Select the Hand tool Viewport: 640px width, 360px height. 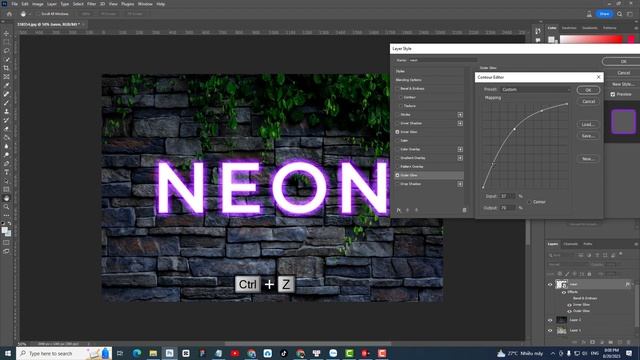pyautogui.click(x=6, y=198)
